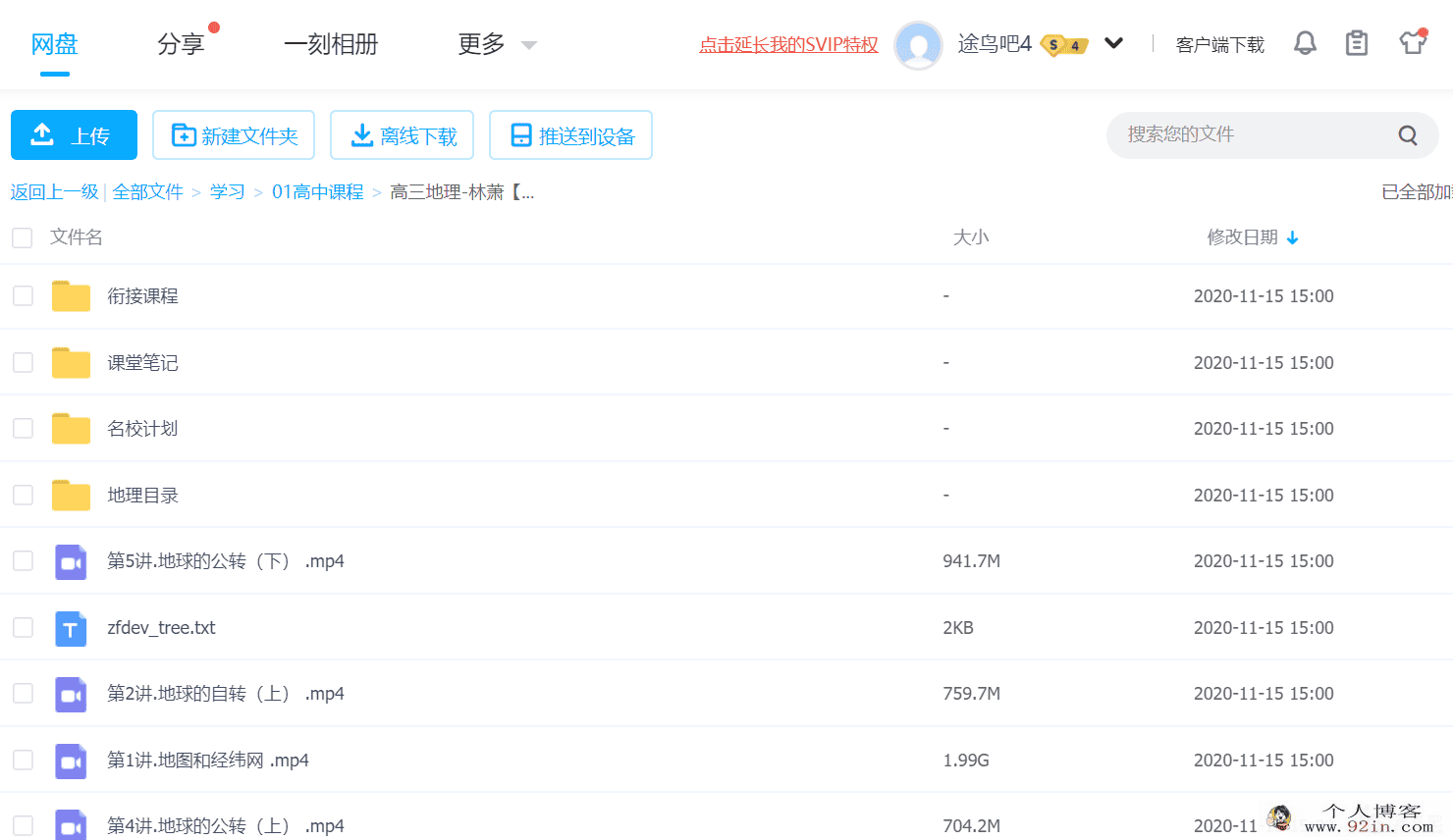Screen dimensions: 1453x840
Task: Click the 上传 upload button
Action: 74,134
